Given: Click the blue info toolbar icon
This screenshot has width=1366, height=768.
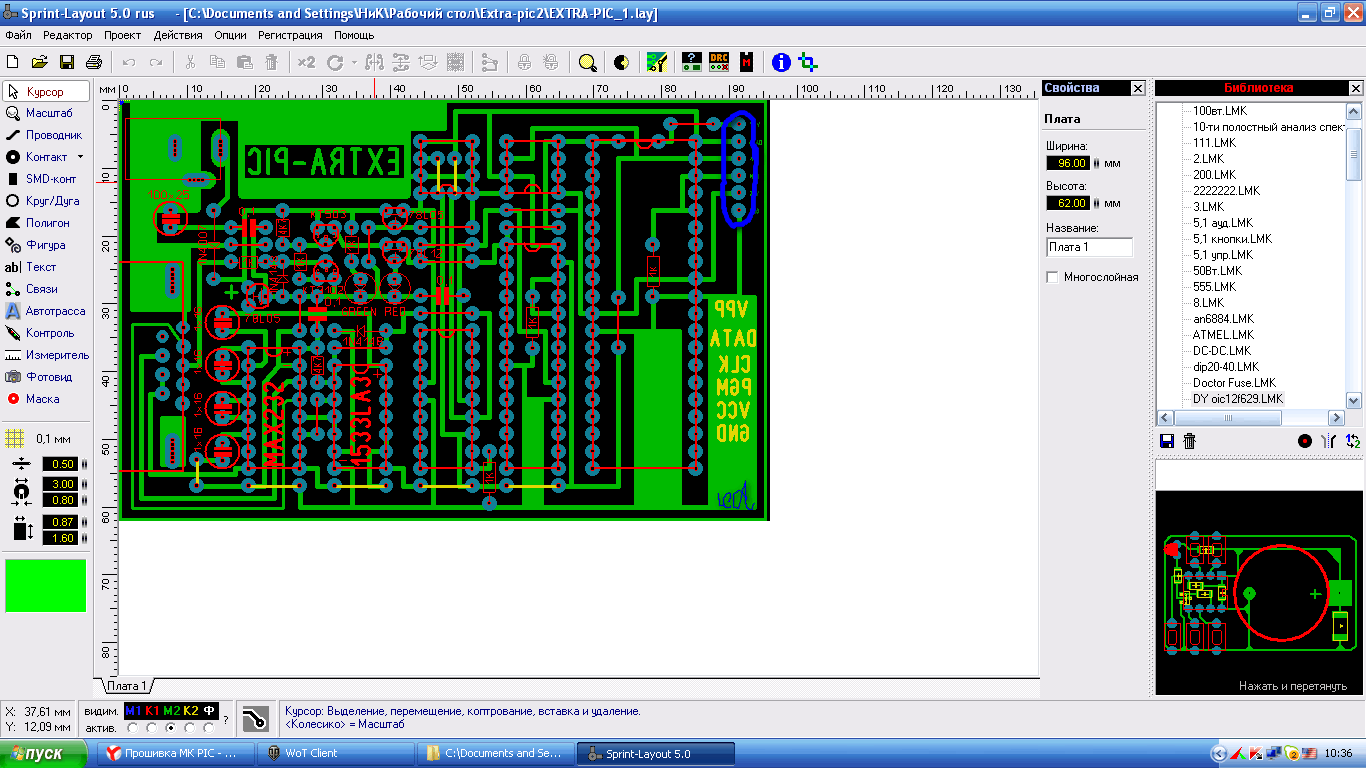Looking at the screenshot, I should click(781, 62).
